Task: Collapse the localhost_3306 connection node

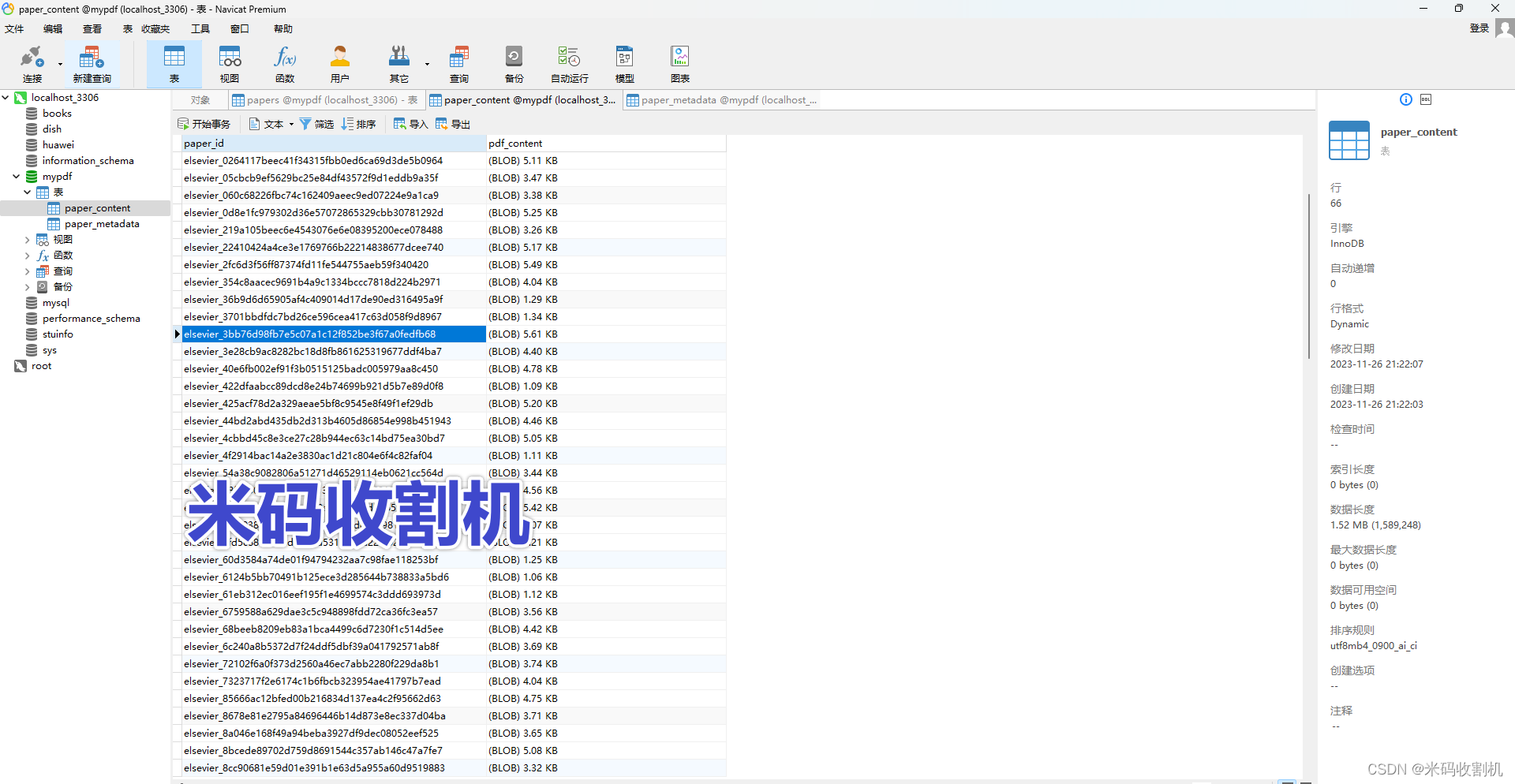Action: [x=6, y=98]
